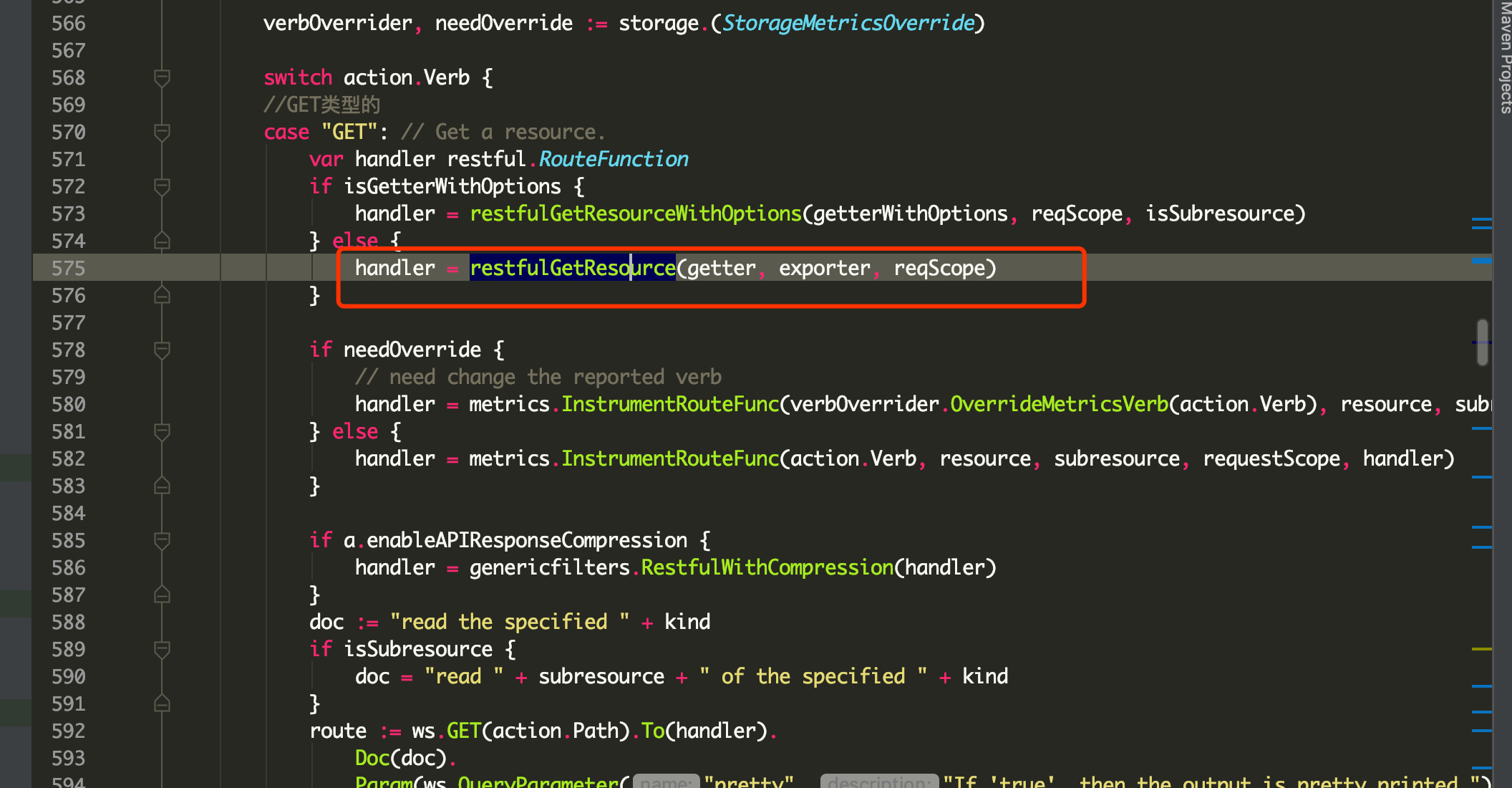Collapse the else block marker on line 581
The image size is (1512, 788).
(162, 431)
